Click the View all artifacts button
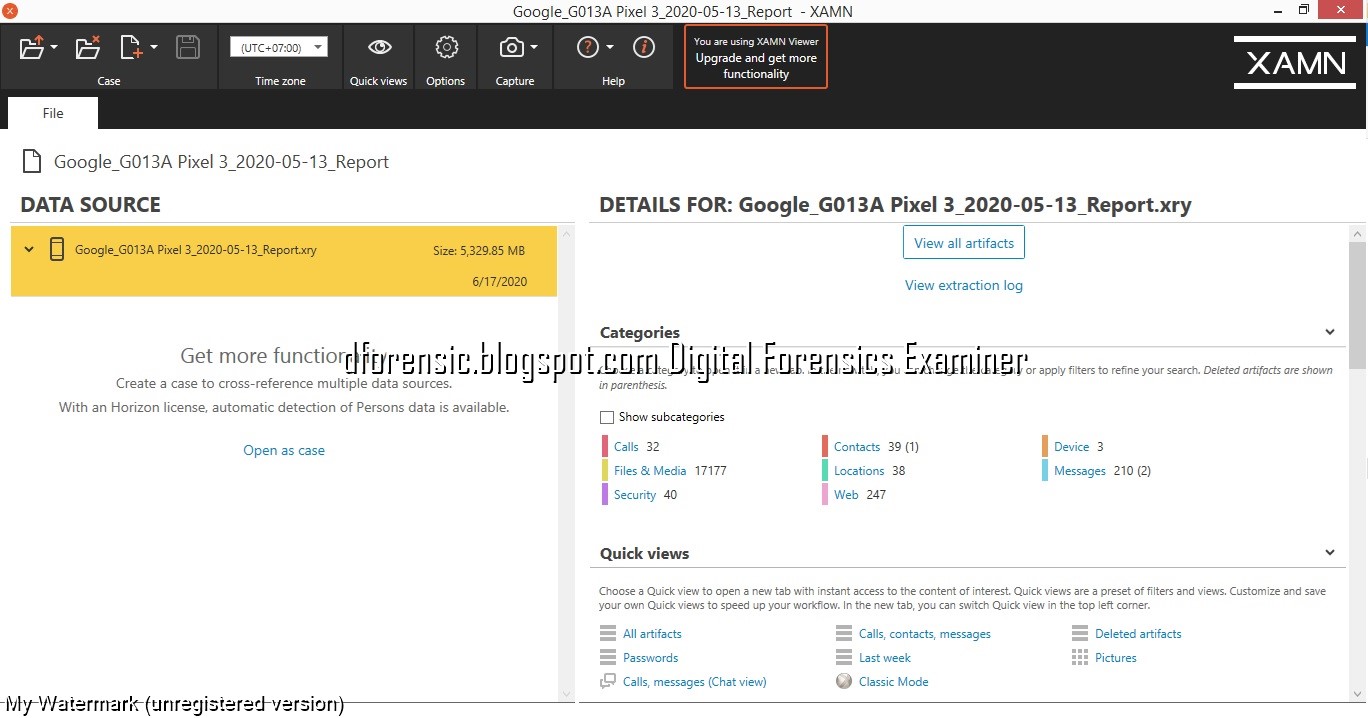 [x=963, y=242]
